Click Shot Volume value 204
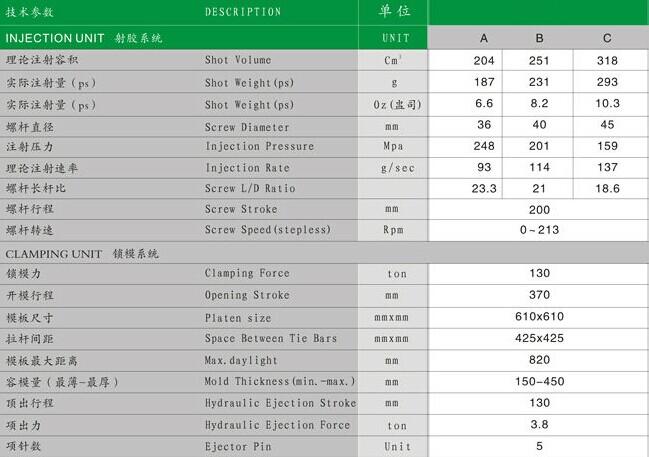Viewport: 649px width, 457px height. tap(484, 60)
